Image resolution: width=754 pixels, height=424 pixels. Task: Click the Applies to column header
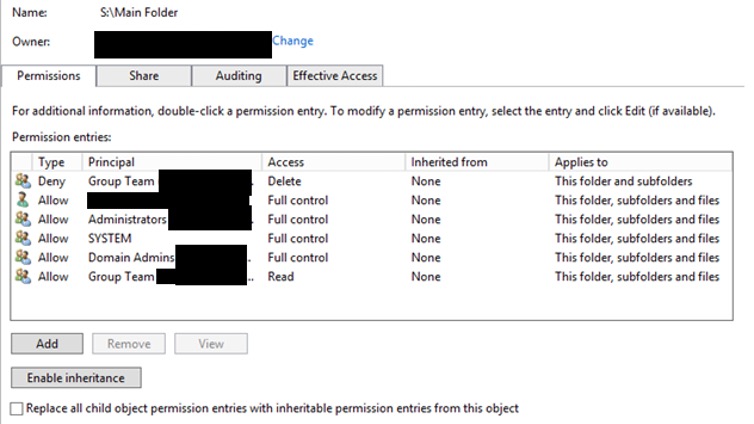click(x=635, y=162)
